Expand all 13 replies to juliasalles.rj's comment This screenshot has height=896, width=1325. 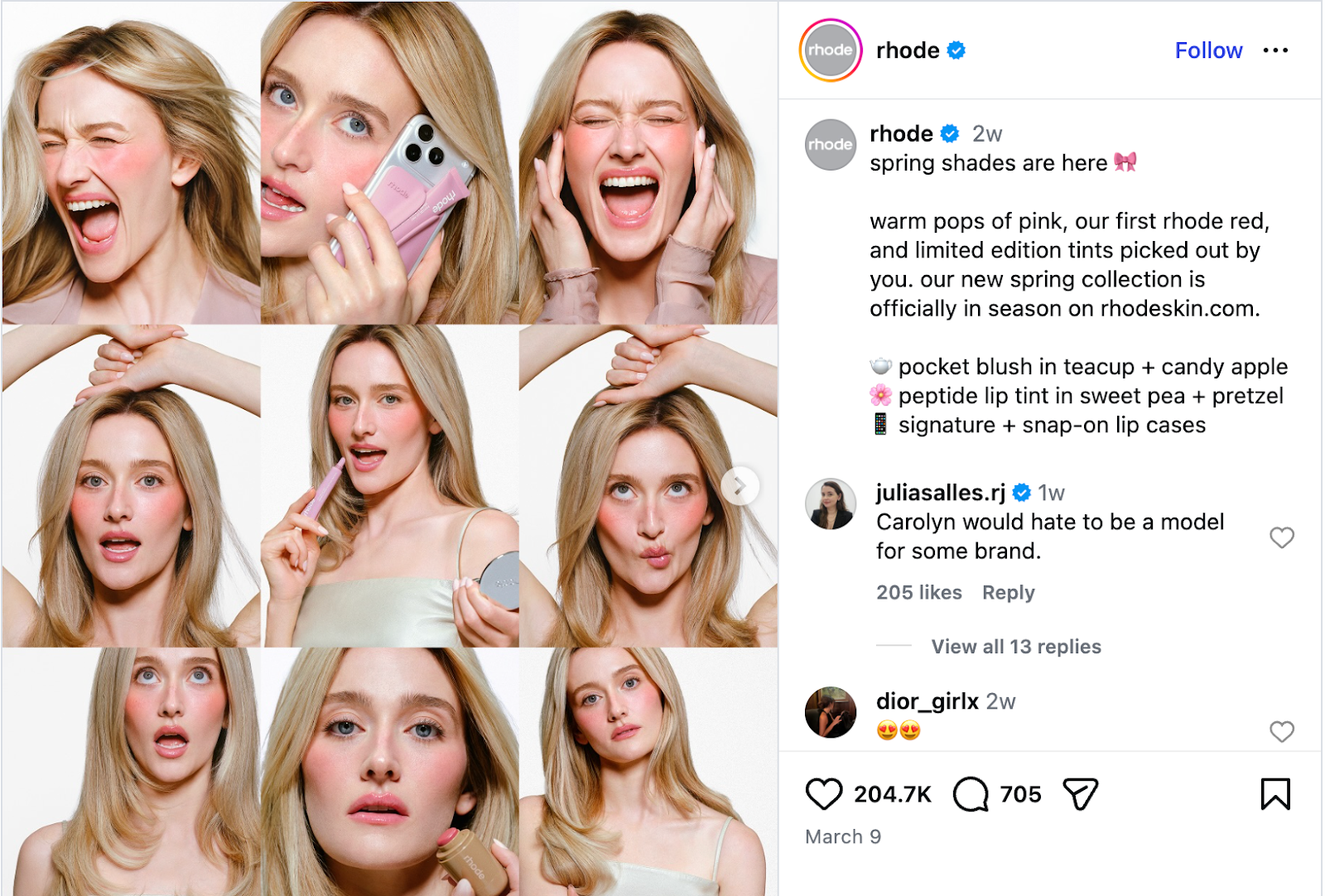click(1016, 647)
